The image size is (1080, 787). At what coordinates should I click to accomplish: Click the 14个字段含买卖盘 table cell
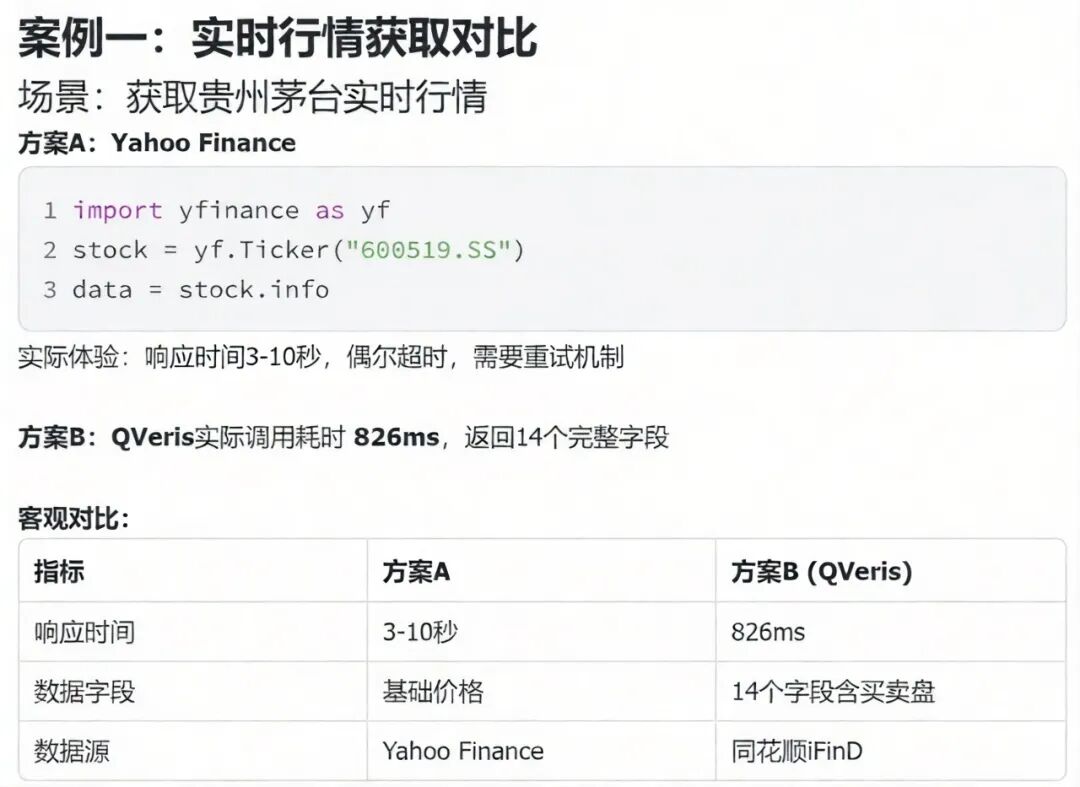pyautogui.click(x=833, y=691)
